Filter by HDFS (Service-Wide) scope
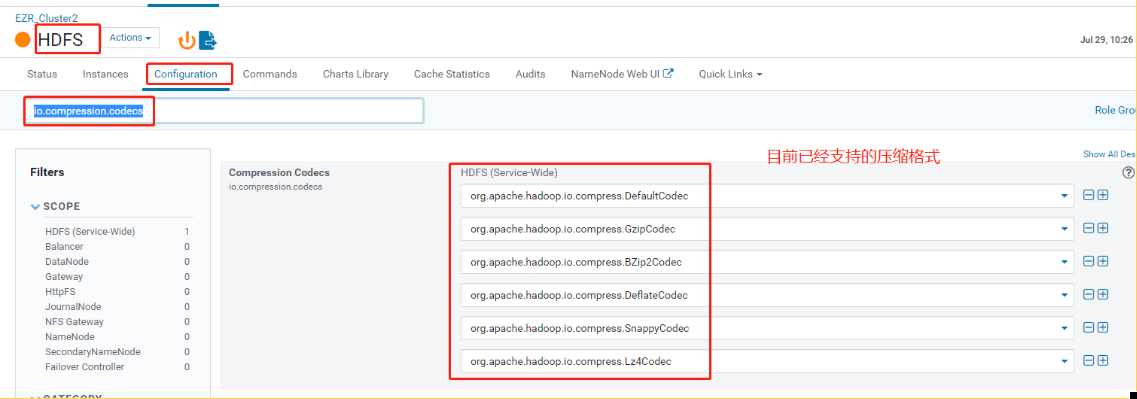The image size is (1137, 399). (x=90, y=231)
